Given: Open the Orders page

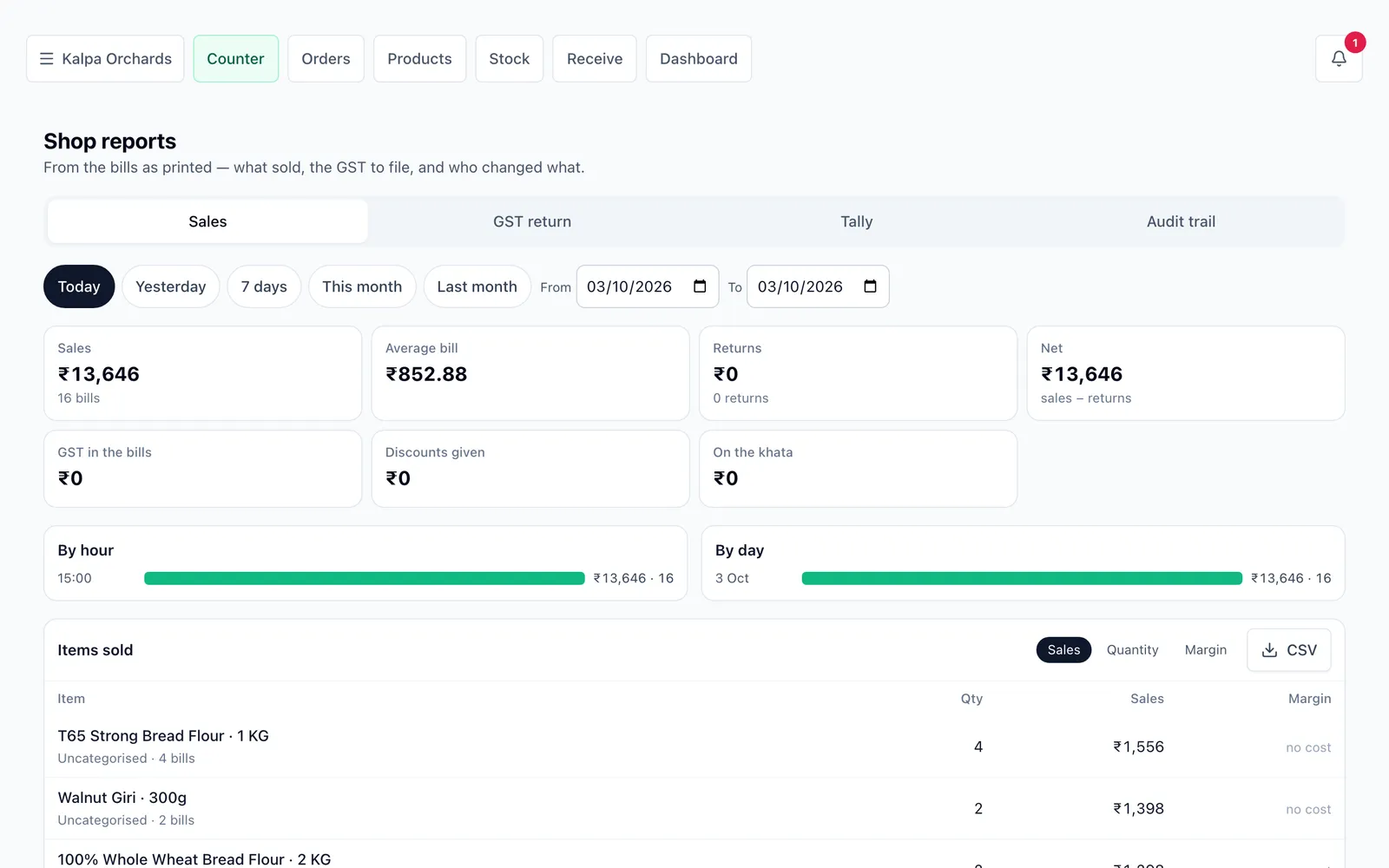Looking at the screenshot, I should point(326,59).
